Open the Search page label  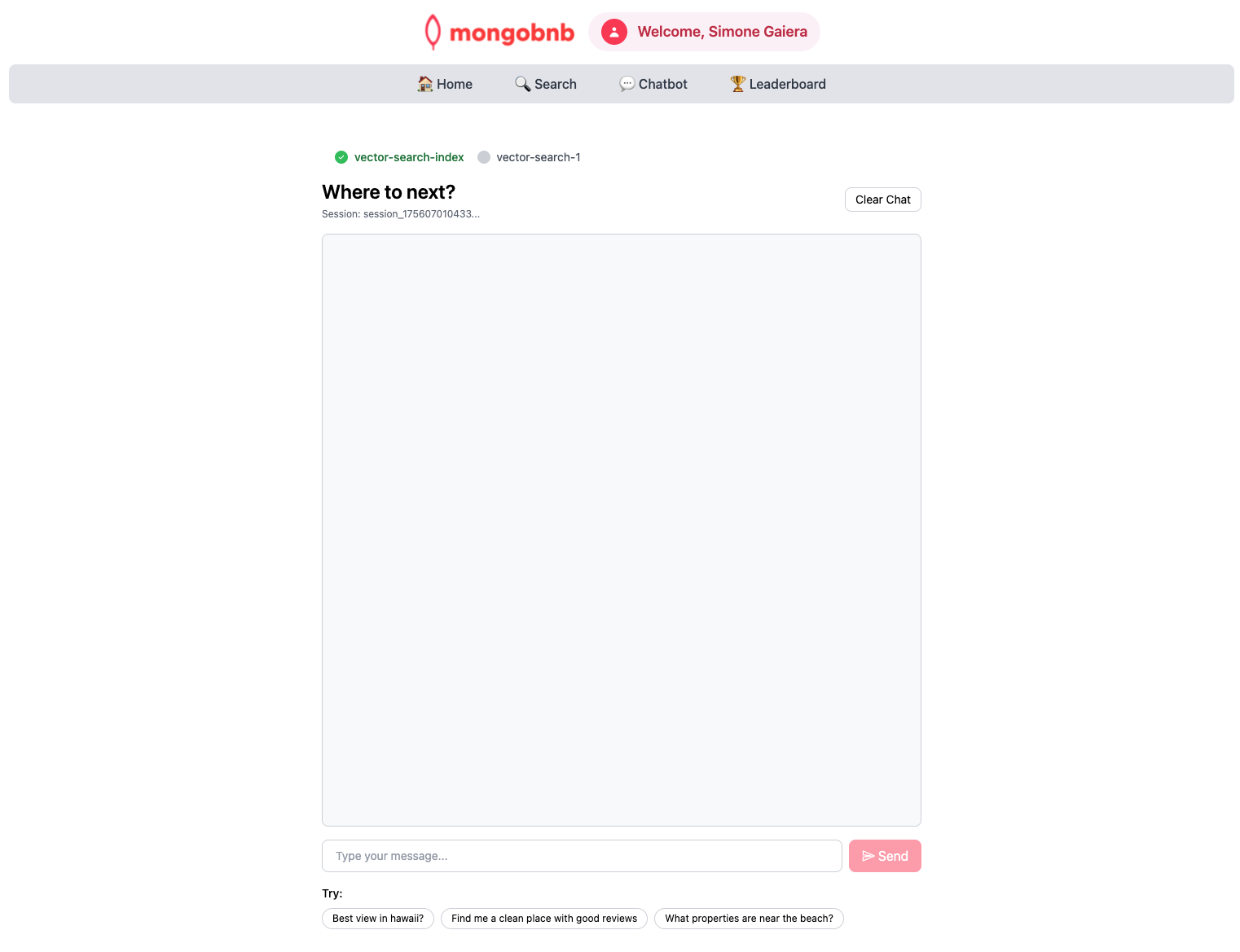tap(556, 84)
